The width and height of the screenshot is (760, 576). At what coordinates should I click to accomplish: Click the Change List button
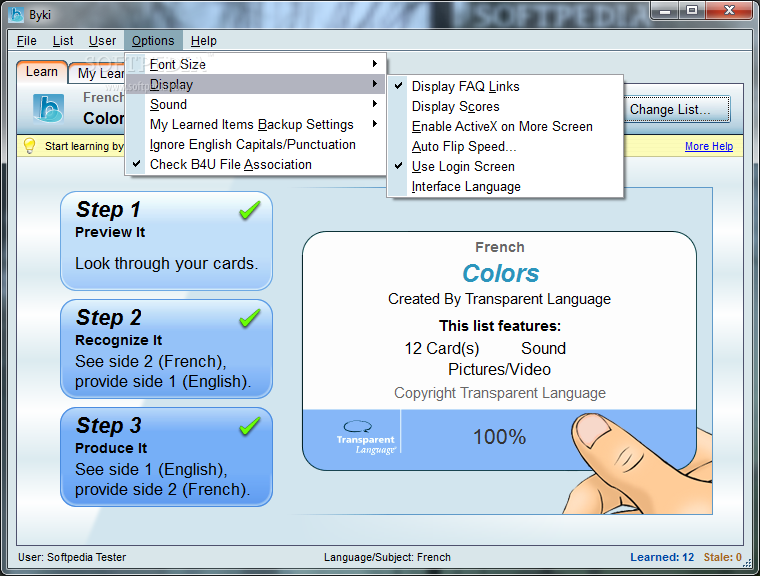click(x=677, y=110)
